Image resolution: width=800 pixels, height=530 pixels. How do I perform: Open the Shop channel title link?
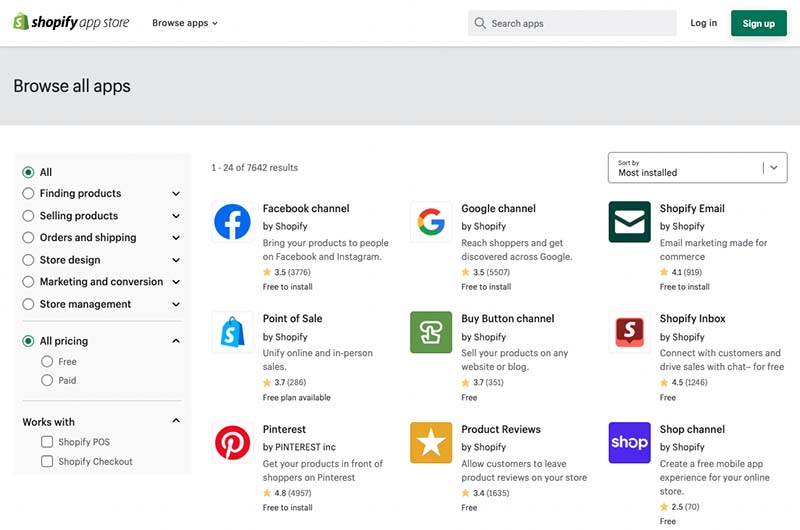692,430
